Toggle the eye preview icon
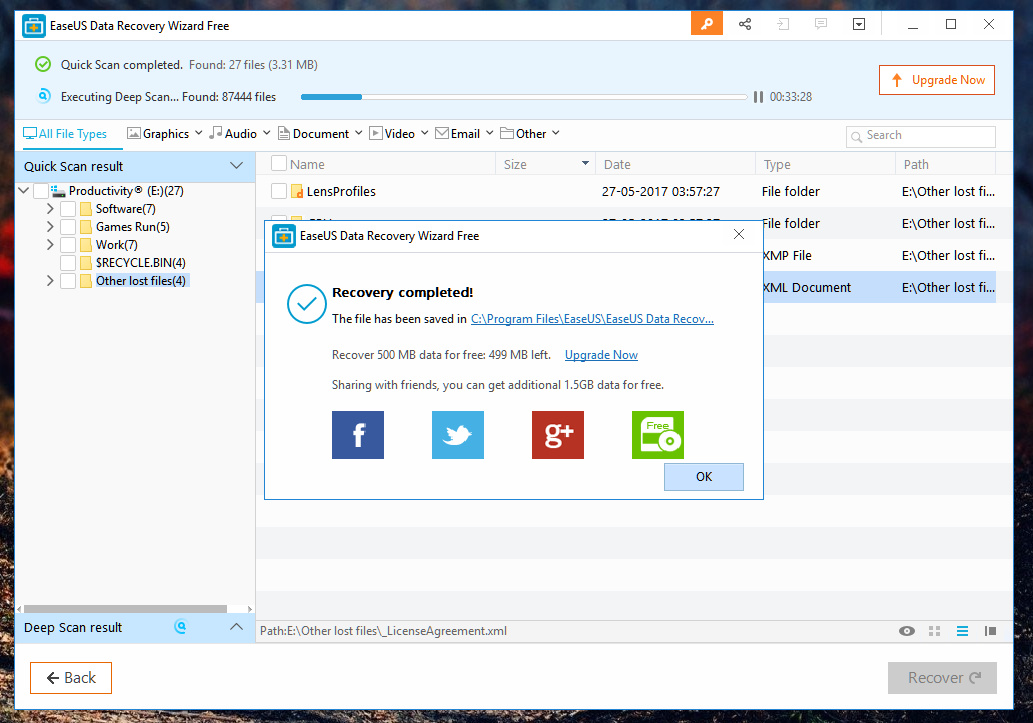The height and width of the screenshot is (723, 1033). (x=907, y=631)
